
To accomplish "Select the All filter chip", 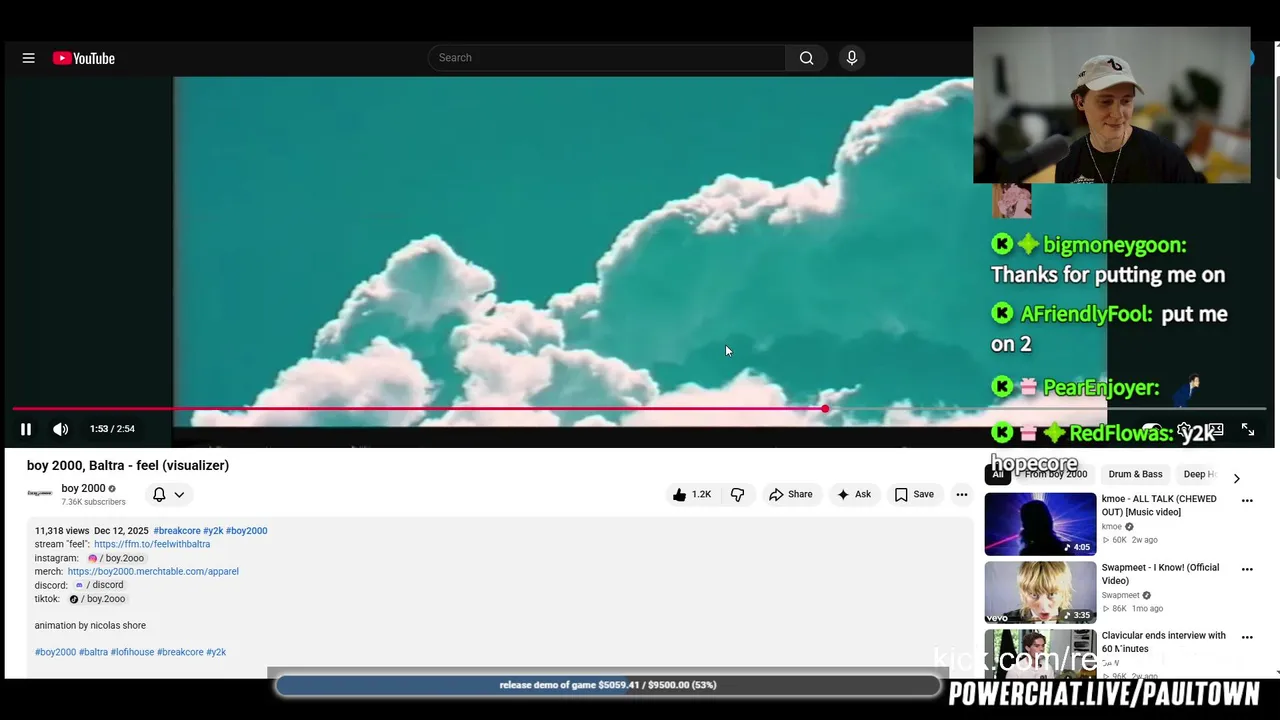I will pos(998,474).
